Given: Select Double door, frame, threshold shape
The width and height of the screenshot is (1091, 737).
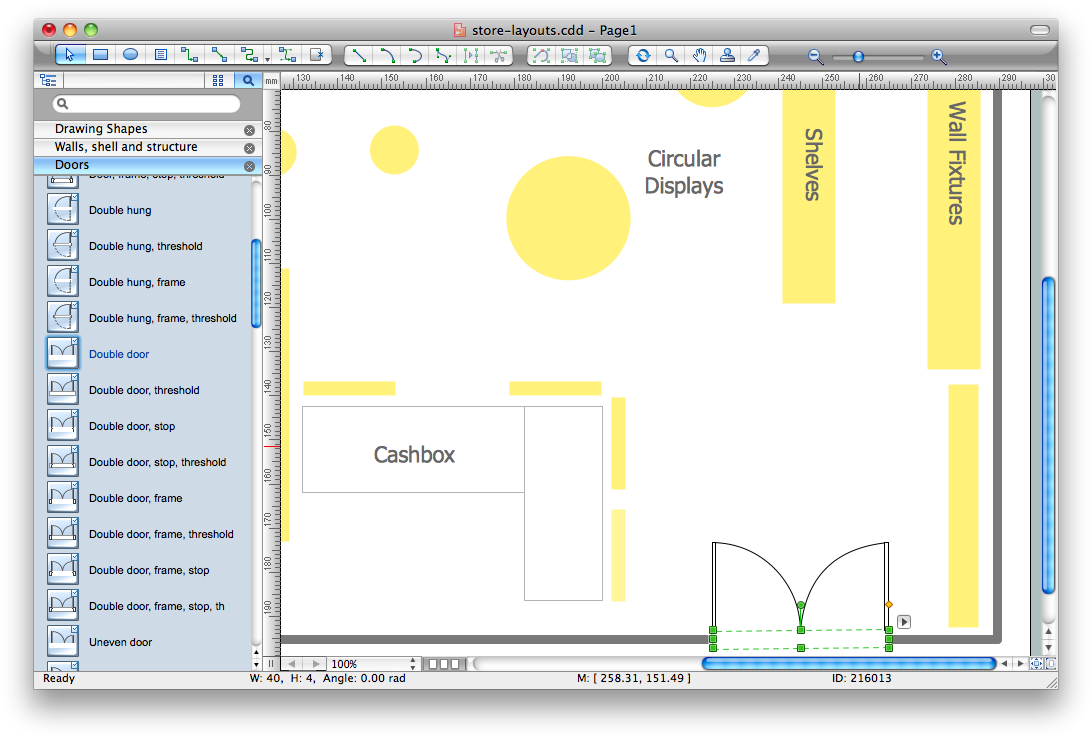Looking at the screenshot, I should (63, 534).
